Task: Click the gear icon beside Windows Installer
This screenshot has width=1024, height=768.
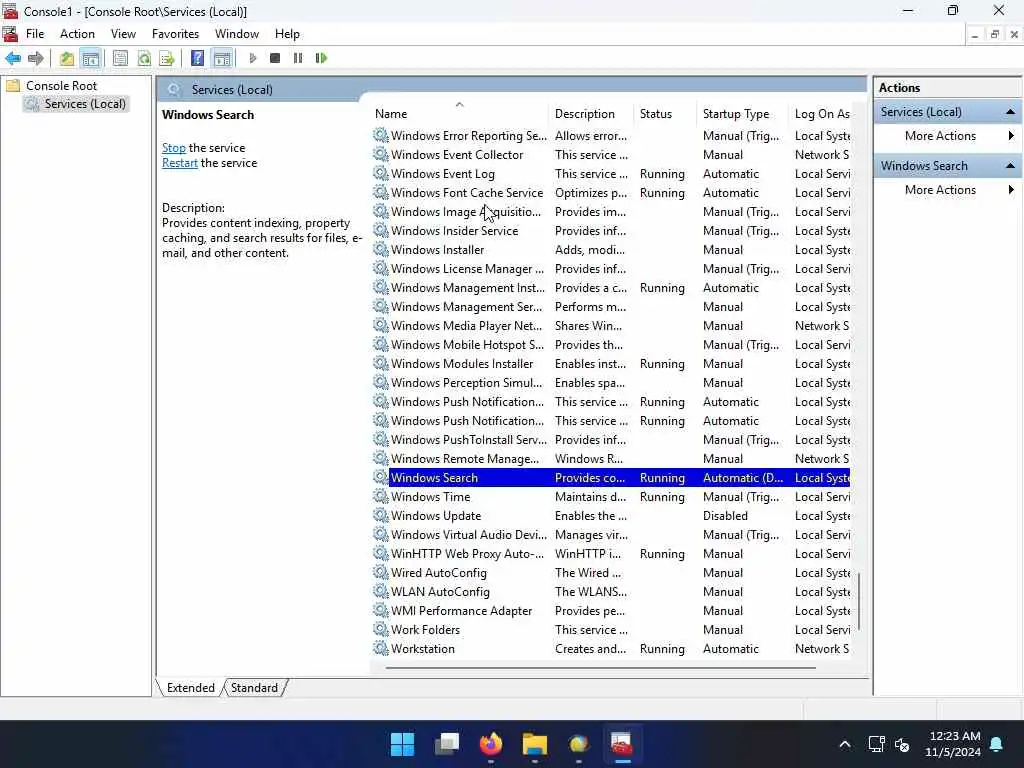Action: [x=381, y=249]
